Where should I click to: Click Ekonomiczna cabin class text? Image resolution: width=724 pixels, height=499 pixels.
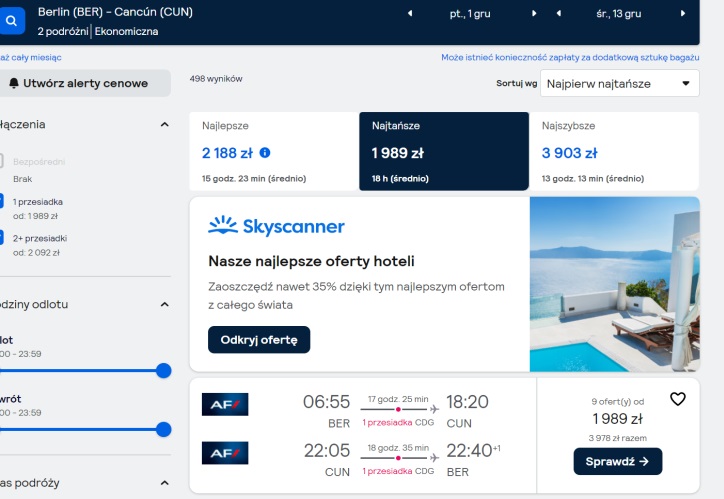click(127, 31)
